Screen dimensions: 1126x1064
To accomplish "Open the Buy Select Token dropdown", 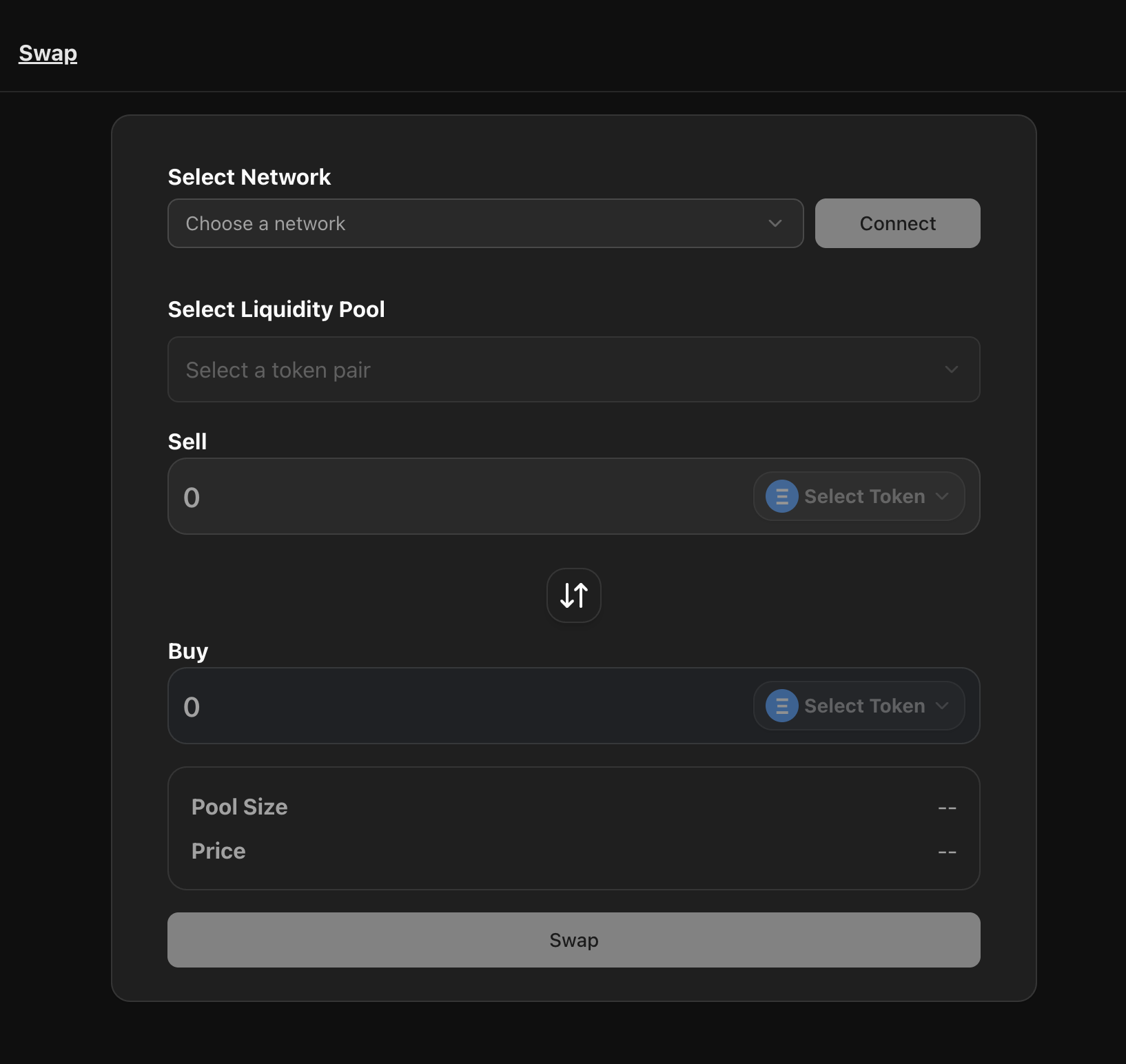I will pos(864,706).
